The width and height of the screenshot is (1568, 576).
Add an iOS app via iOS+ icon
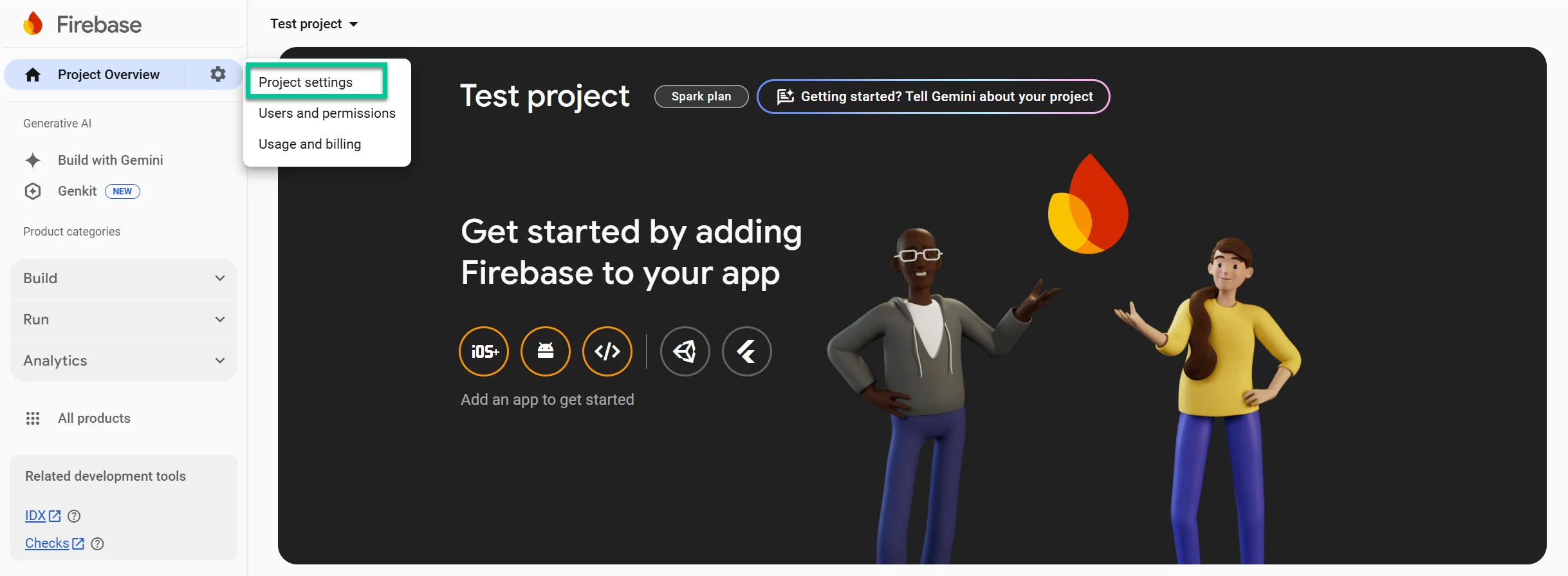(x=484, y=351)
